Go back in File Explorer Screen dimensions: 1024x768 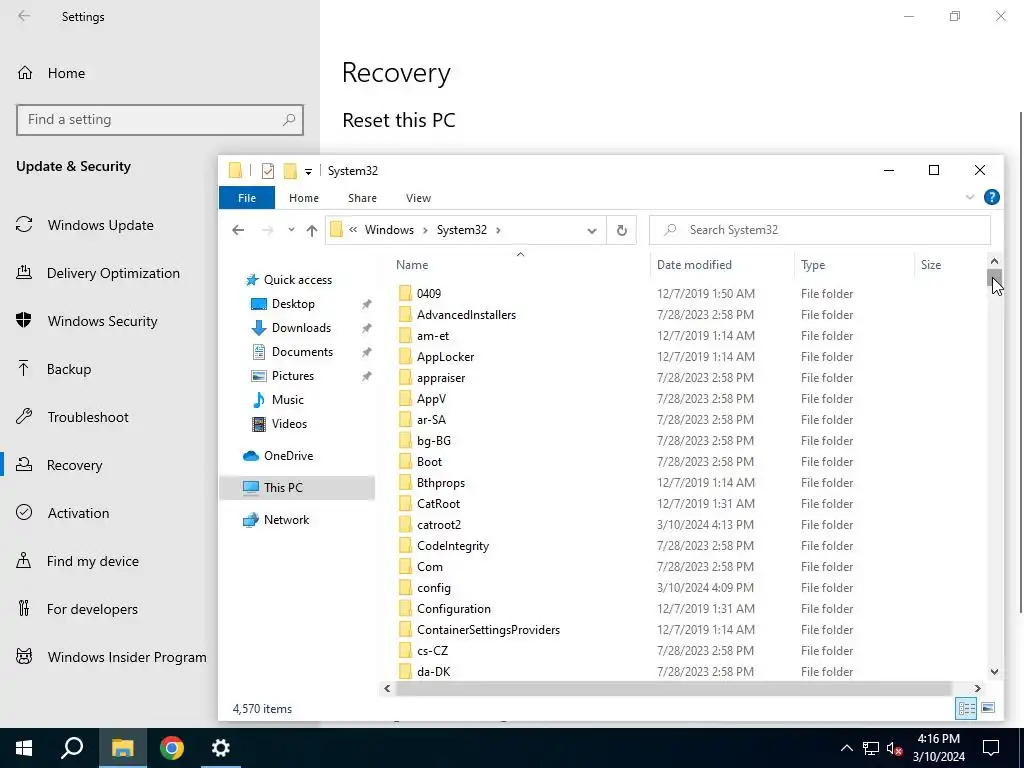click(x=238, y=230)
